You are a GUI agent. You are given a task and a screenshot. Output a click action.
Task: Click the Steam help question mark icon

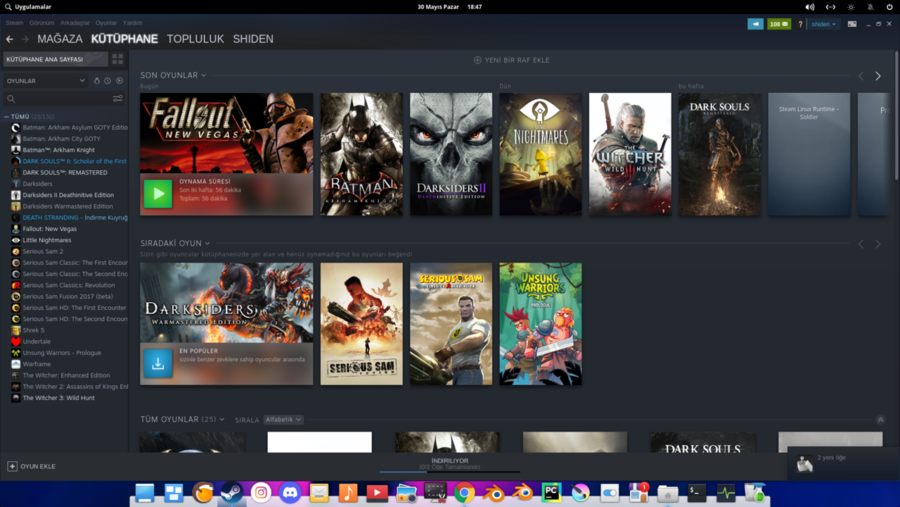pyautogui.click(x=800, y=24)
